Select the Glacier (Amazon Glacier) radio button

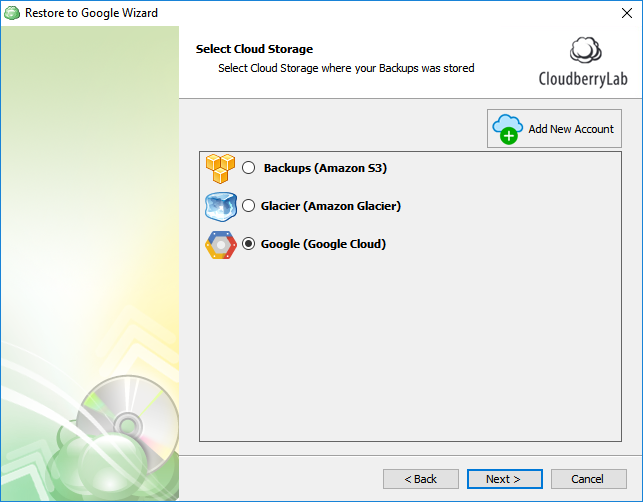point(249,205)
